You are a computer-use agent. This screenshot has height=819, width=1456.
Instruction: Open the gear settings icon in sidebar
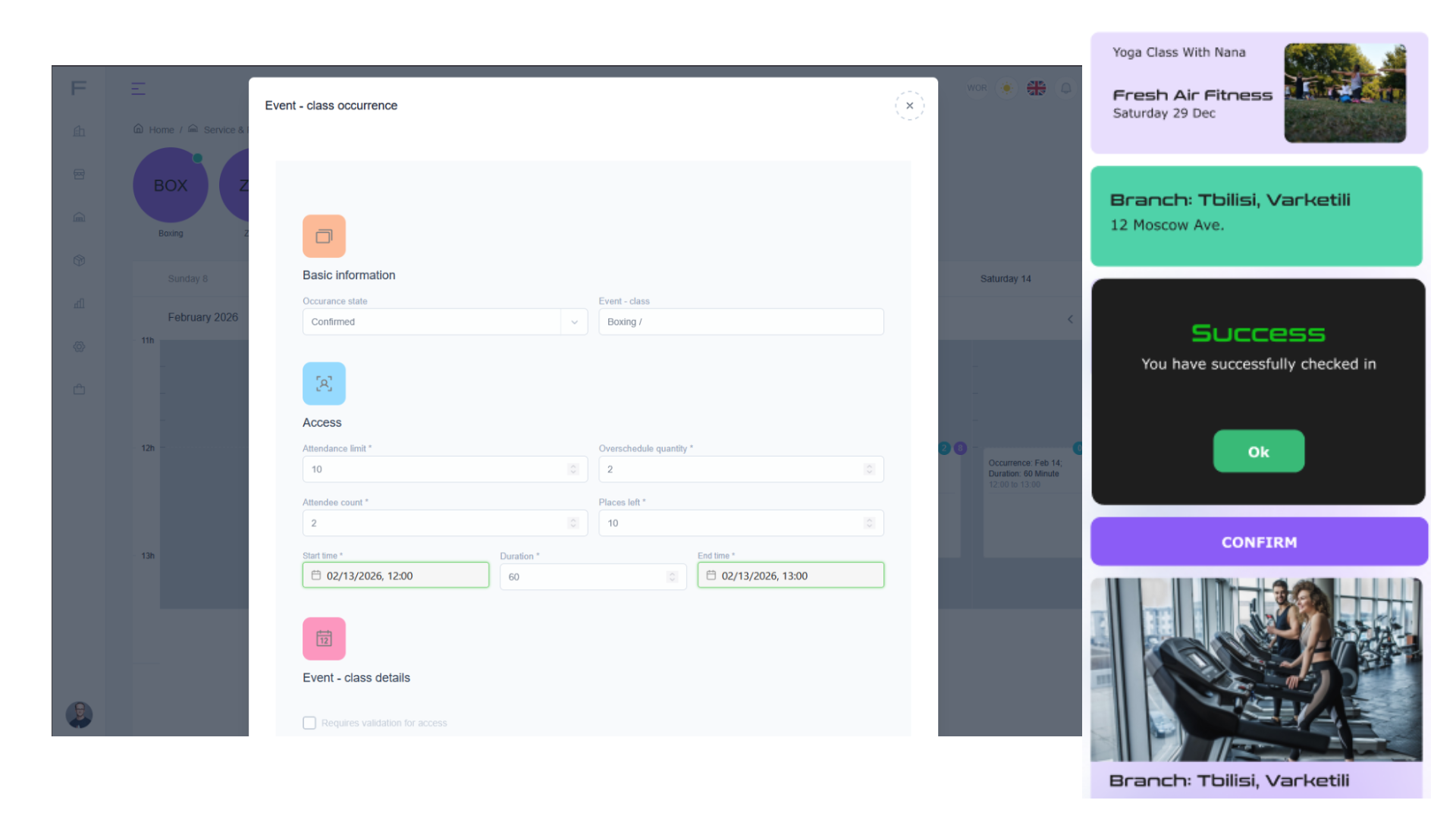pyautogui.click(x=79, y=347)
